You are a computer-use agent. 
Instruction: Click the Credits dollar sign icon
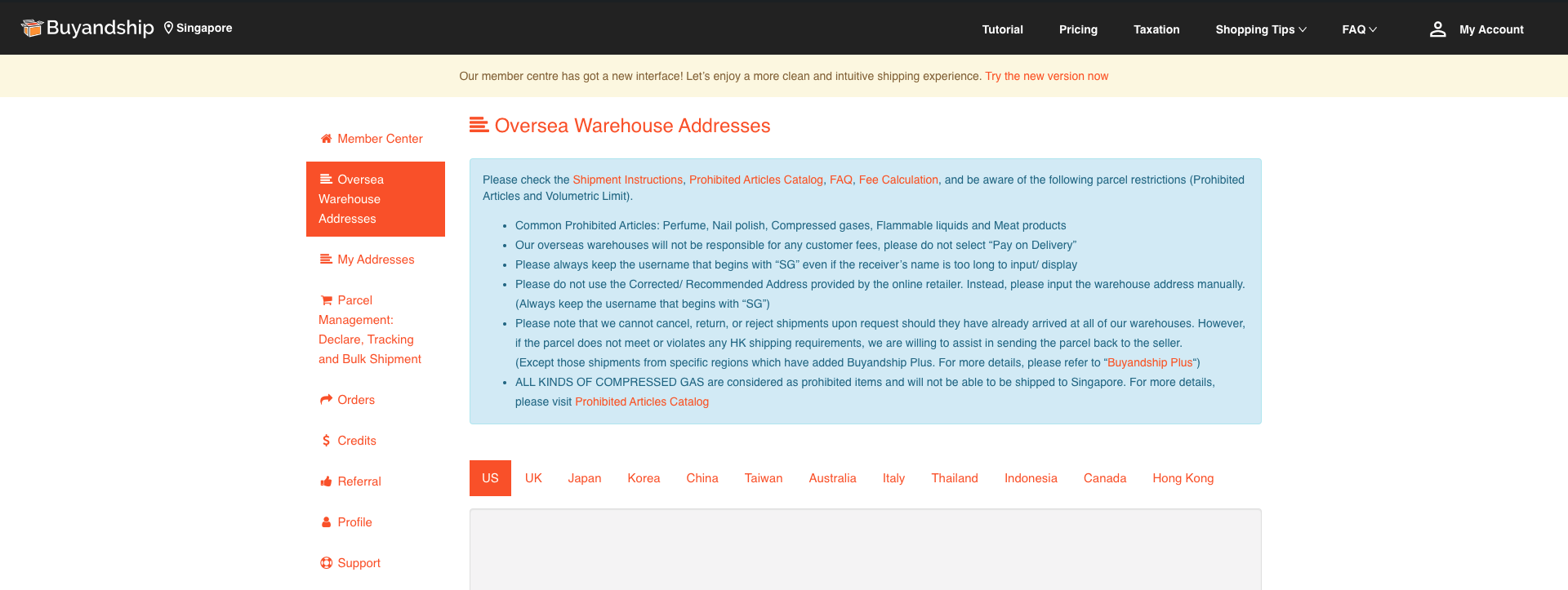[326, 441]
